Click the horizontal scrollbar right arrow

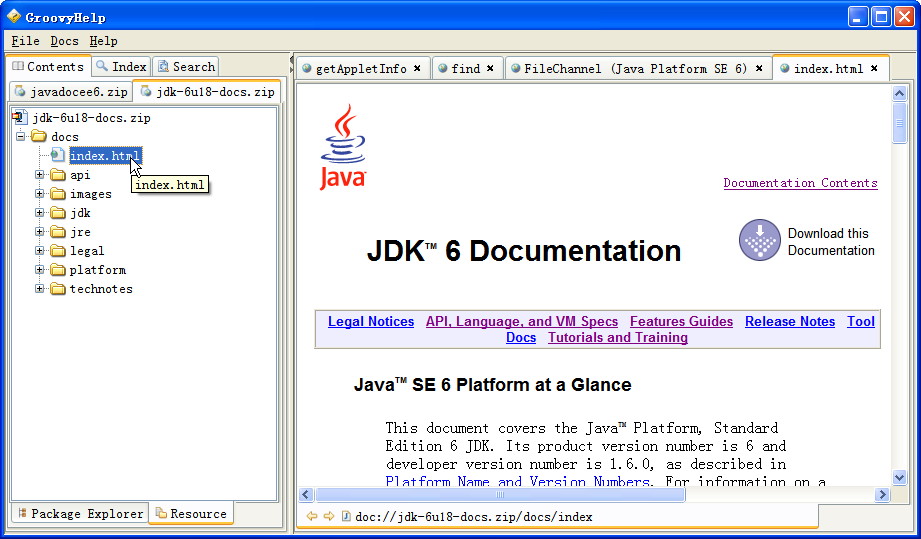[882, 494]
